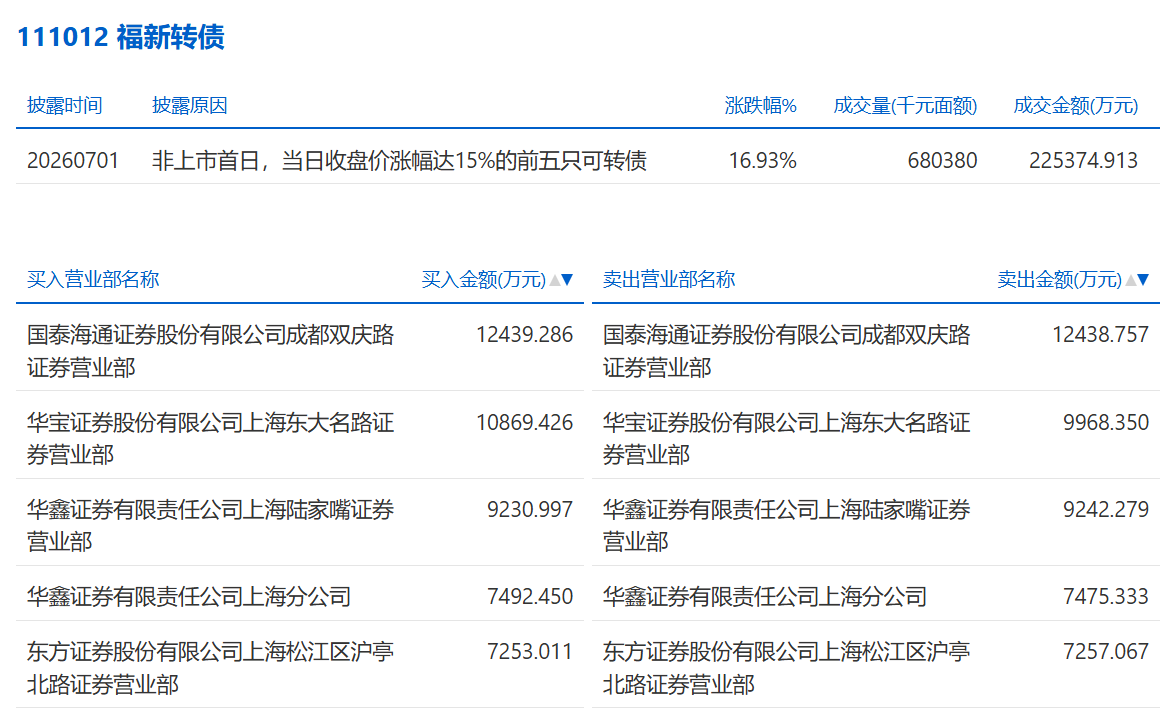Select the volume value 680380
Image resolution: width=1173 pixels, height=711 pixels.
pyautogui.click(x=942, y=161)
